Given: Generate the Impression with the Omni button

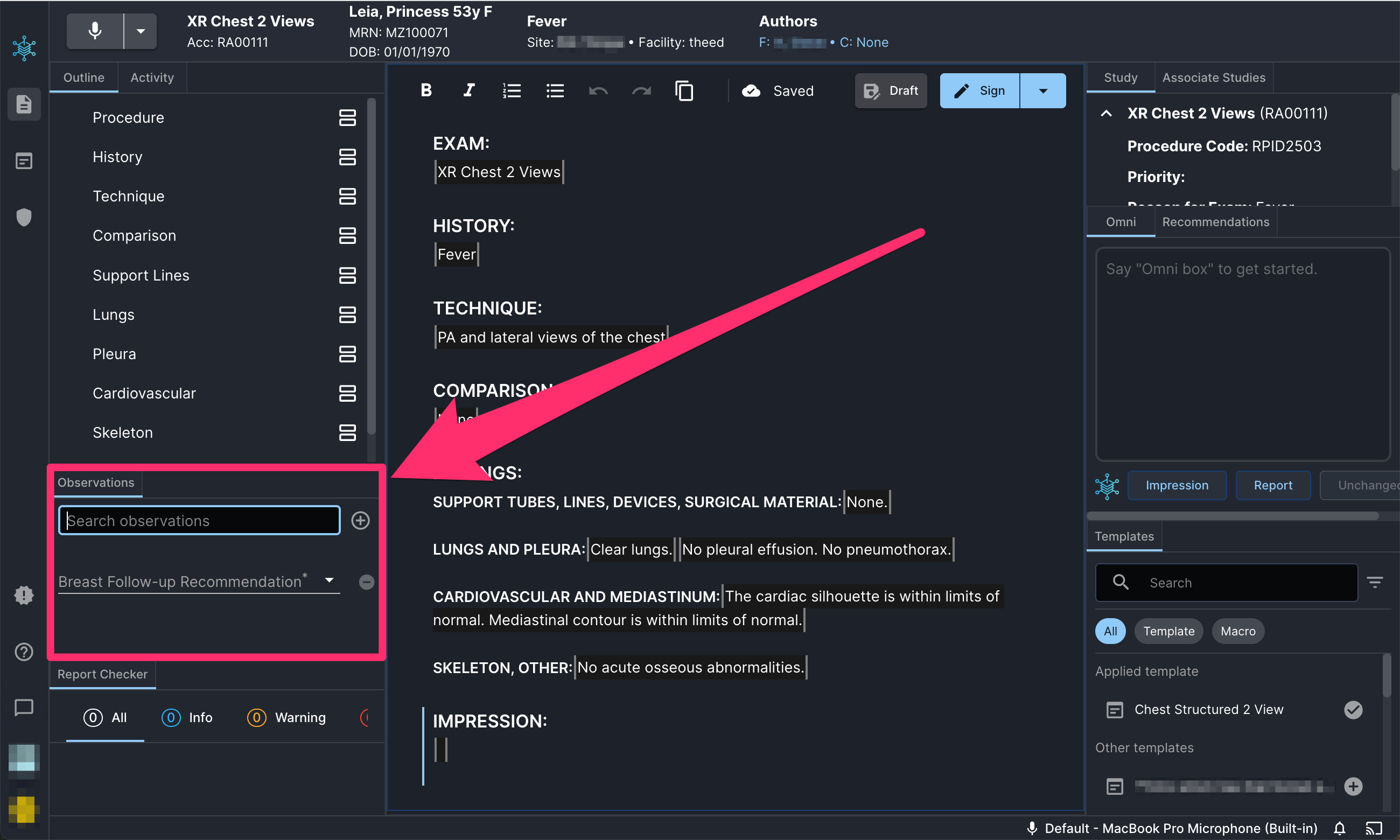Looking at the screenshot, I should pyautogui.click(x=1177, y=486).
